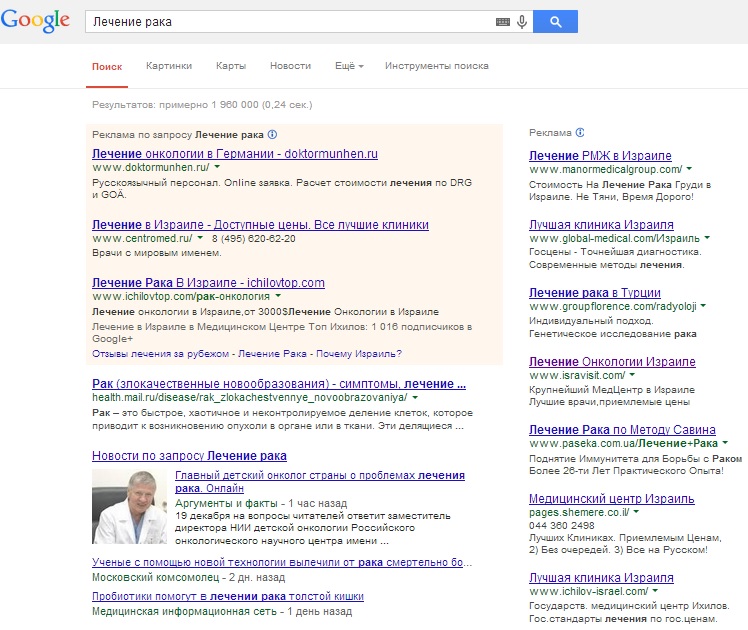
Task: Open 'Лечение Рака по Методу Савина' ad
Action: [622, 429]
